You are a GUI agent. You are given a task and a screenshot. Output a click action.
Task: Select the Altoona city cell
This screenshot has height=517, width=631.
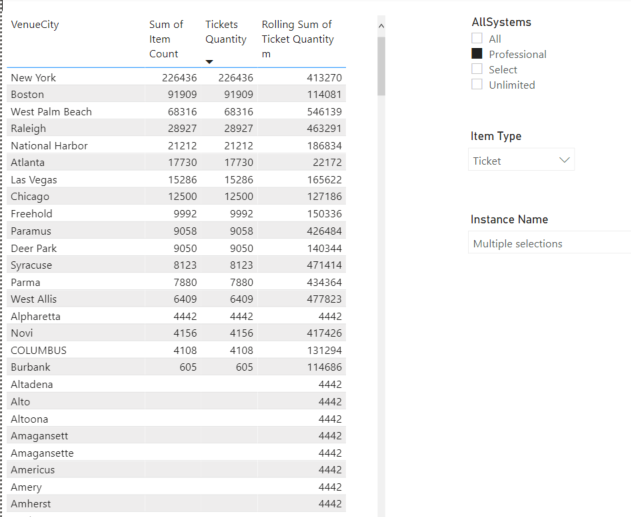[29, 419]
